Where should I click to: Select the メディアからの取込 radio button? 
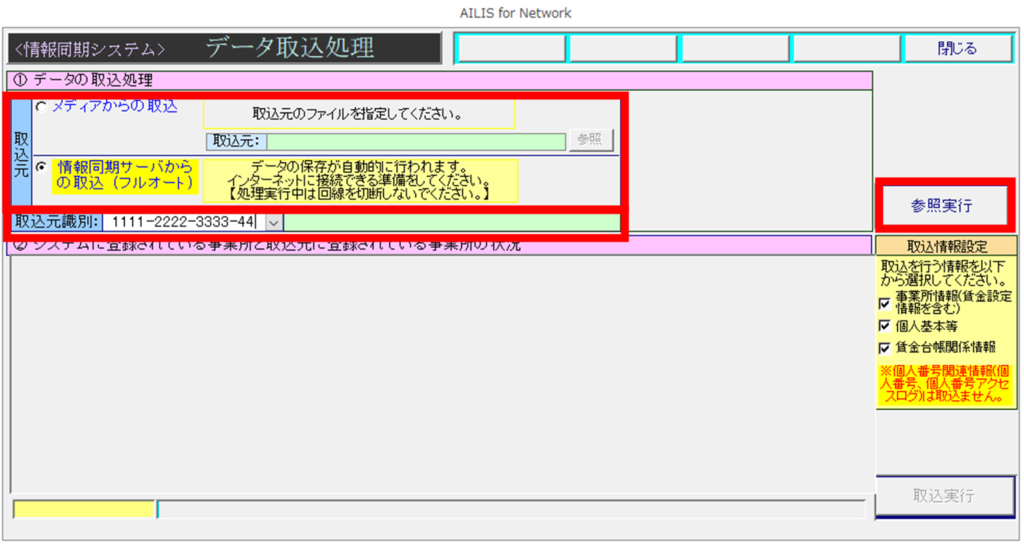click(x=41, y=108)
